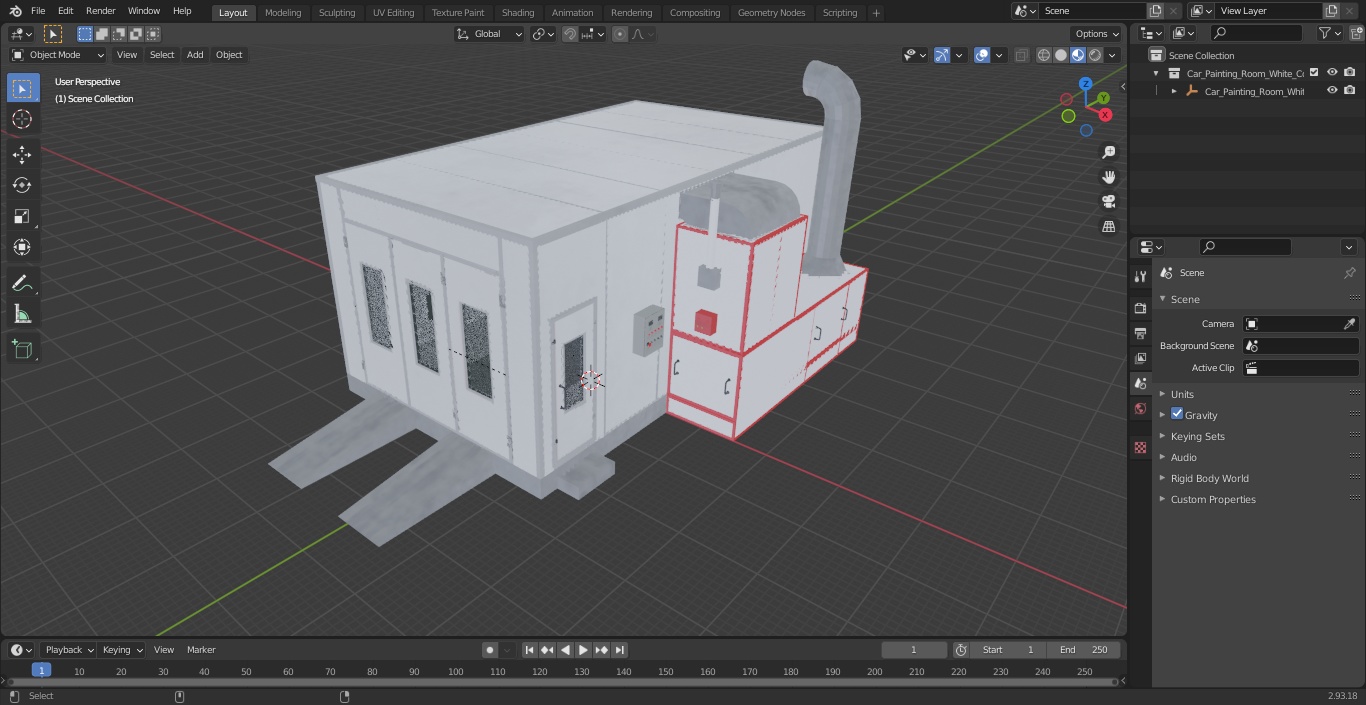Open the Object Mode dropdown
1366x705 pixels.
pyautogui.click(x=58, y=55)
